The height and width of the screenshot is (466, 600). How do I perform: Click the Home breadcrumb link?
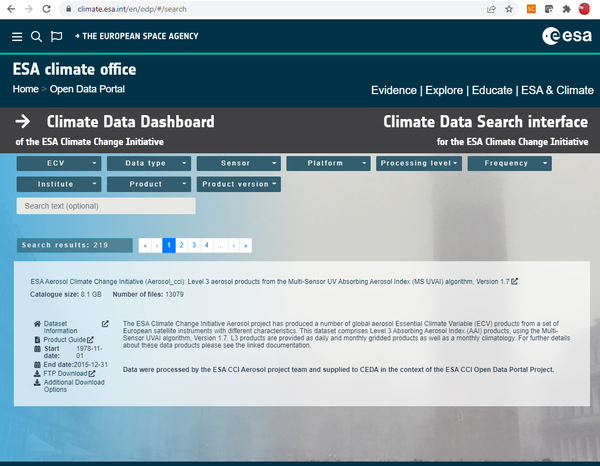[x=26, y=89]
